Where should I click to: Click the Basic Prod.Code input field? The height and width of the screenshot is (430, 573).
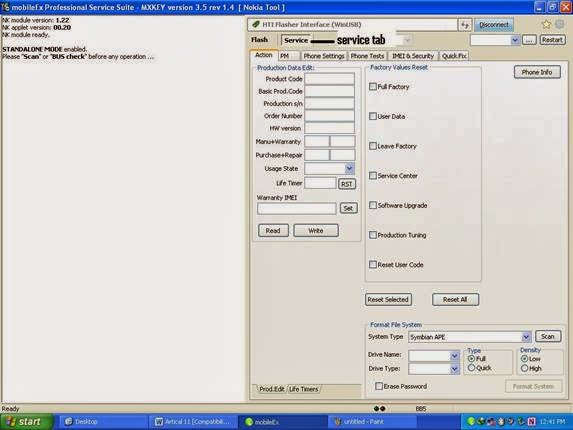pyautogui.click(x=329, y=91)
